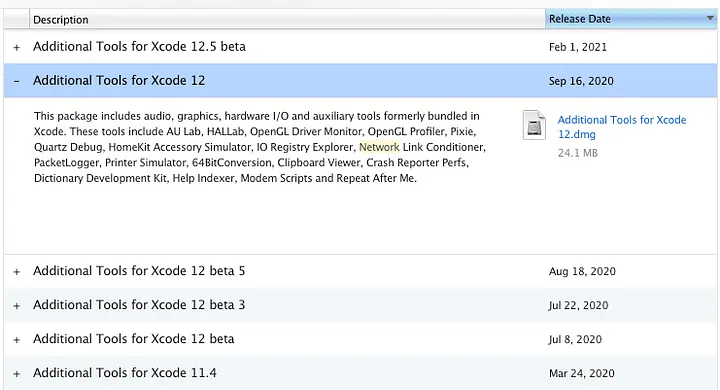This screenshot has height=390, width=720.
Task: Expand Additional Tools for Xcode 11.4 row
Action: point(17,373)
